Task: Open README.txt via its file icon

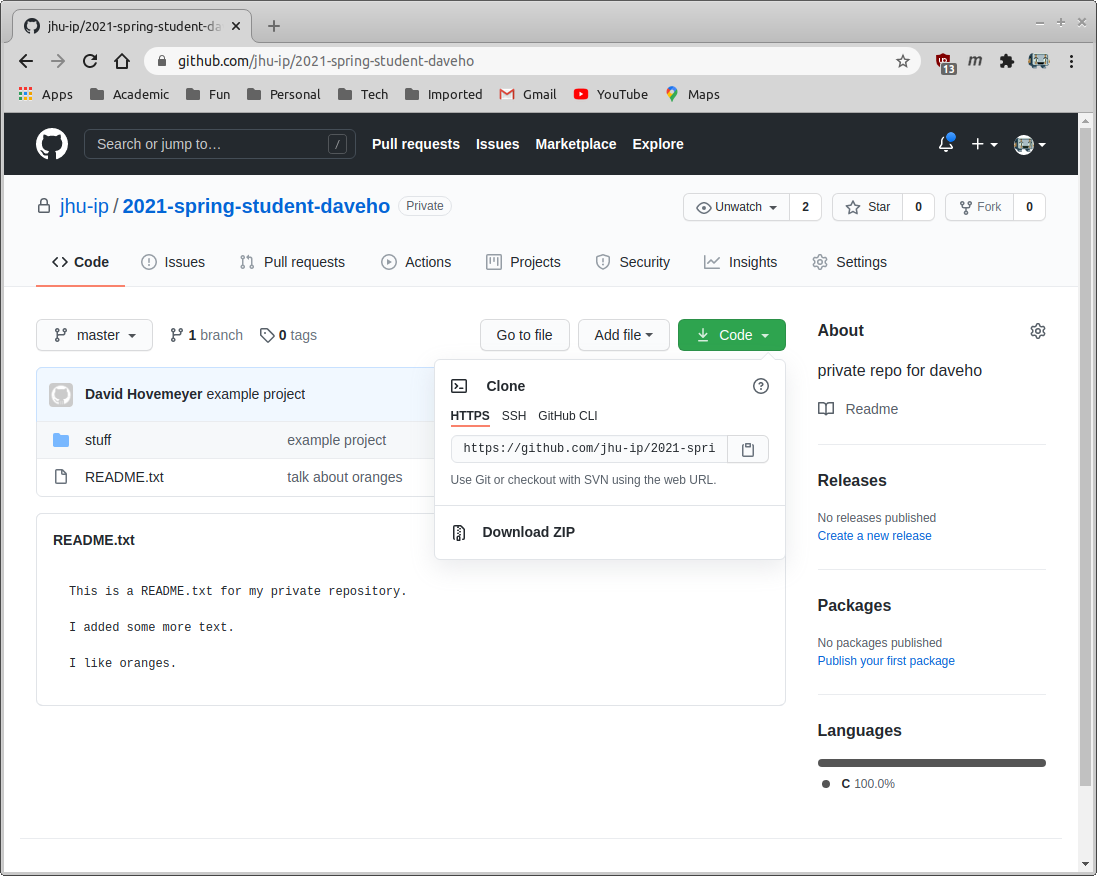Action: pos(61,477)
